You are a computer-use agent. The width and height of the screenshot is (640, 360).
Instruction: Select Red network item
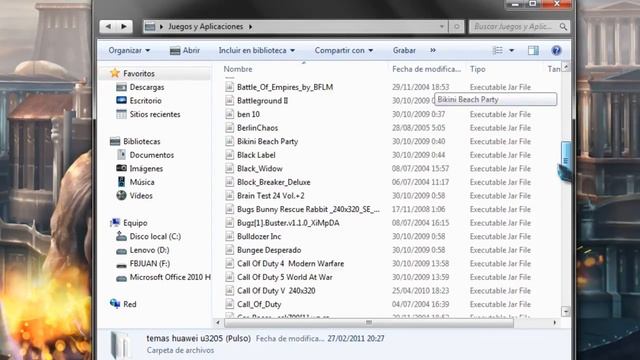click(129, 304)
